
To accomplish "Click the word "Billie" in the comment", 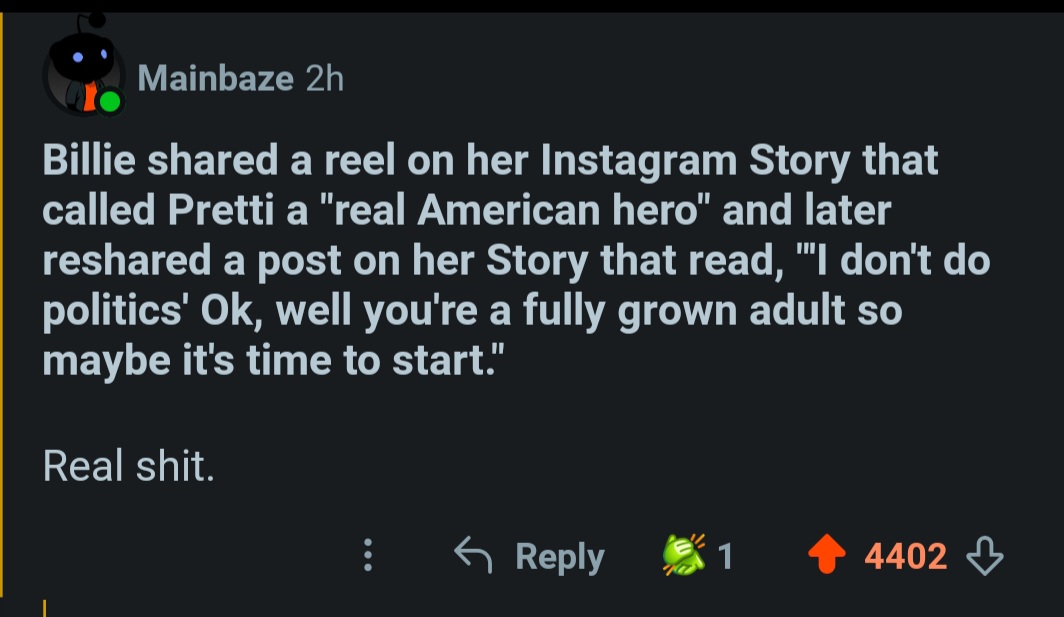I will (91, 161).
